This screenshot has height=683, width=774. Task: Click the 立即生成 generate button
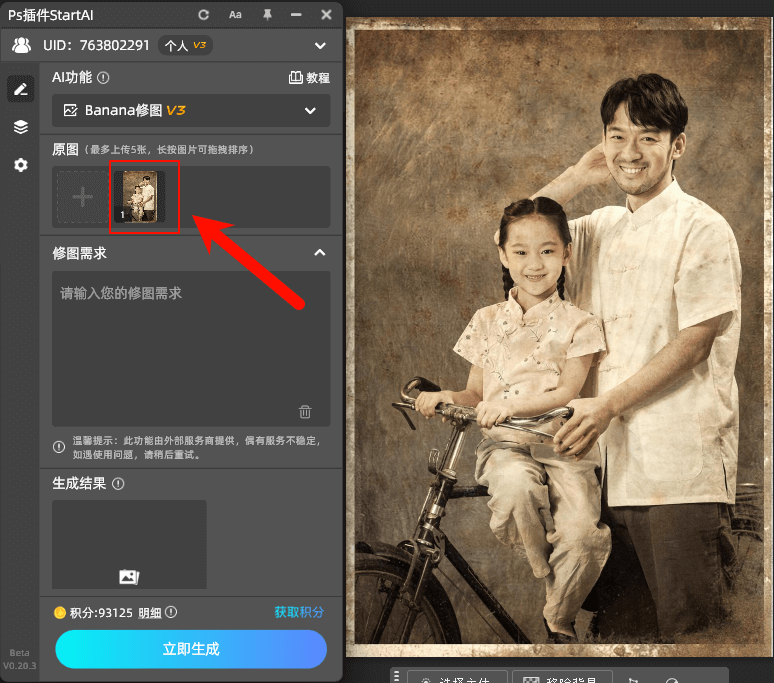(191, 649)
